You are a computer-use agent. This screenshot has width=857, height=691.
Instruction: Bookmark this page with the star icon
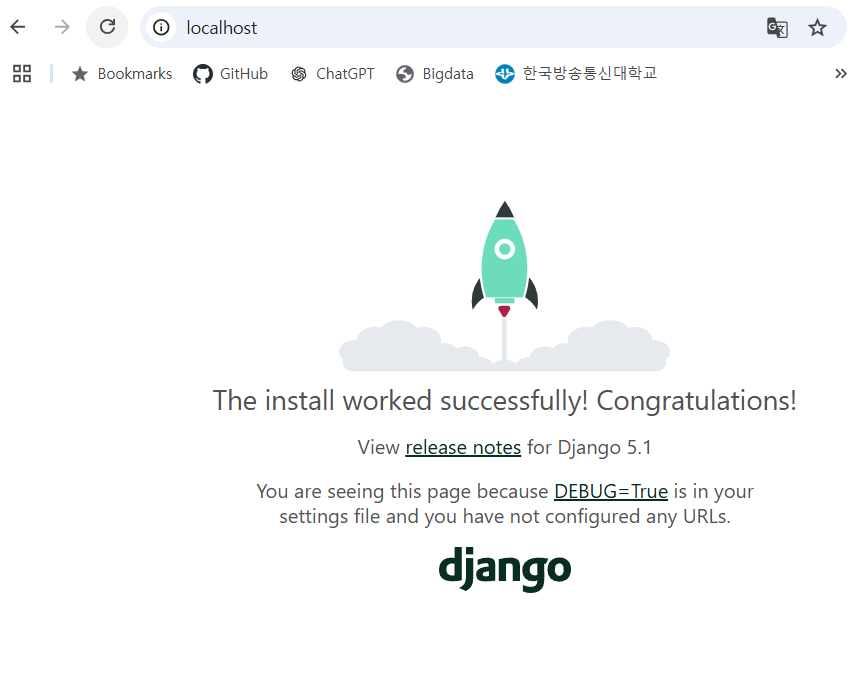pyautogui.click(x=817, y=27)
